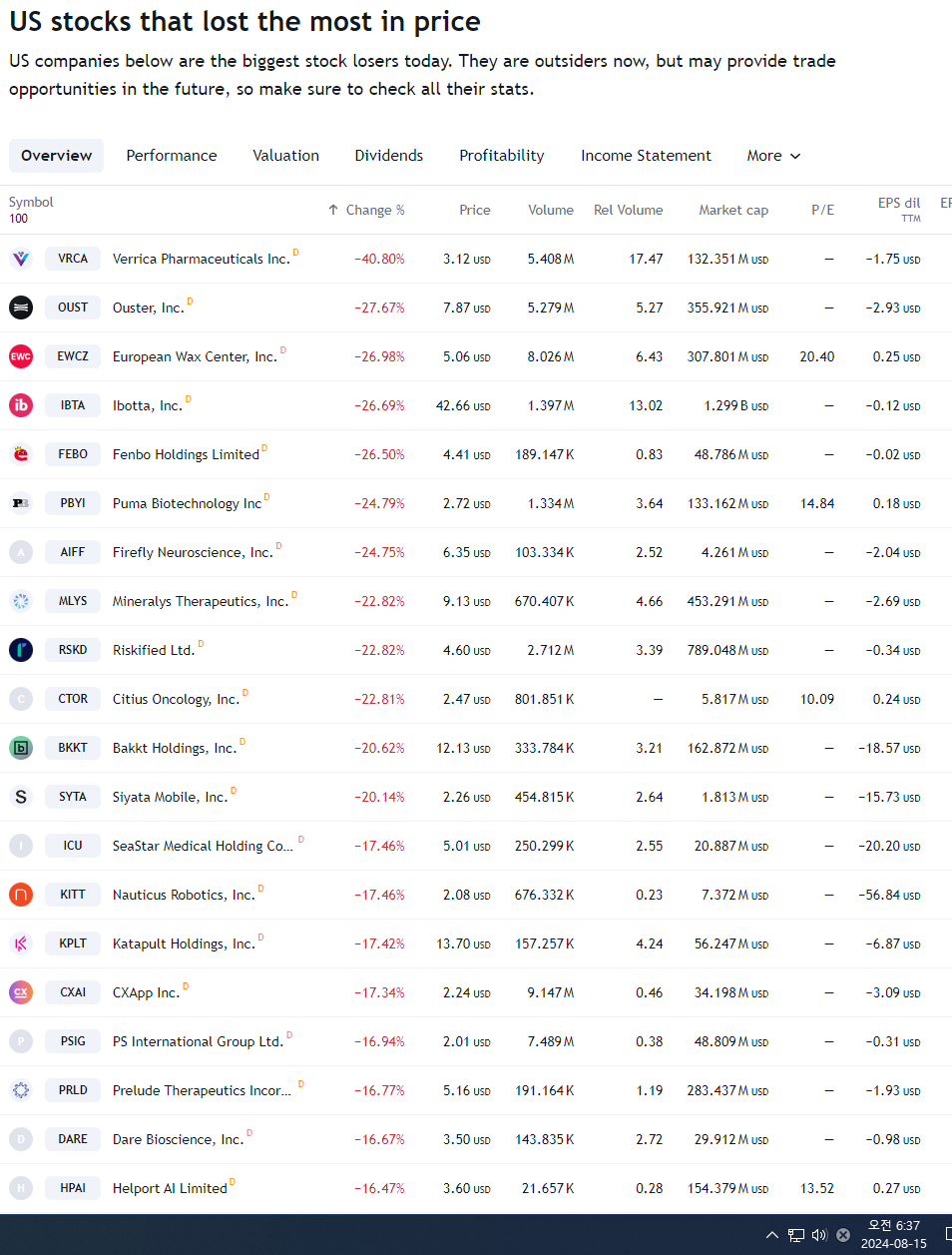Switch to the Overview tab

point(56,156)
